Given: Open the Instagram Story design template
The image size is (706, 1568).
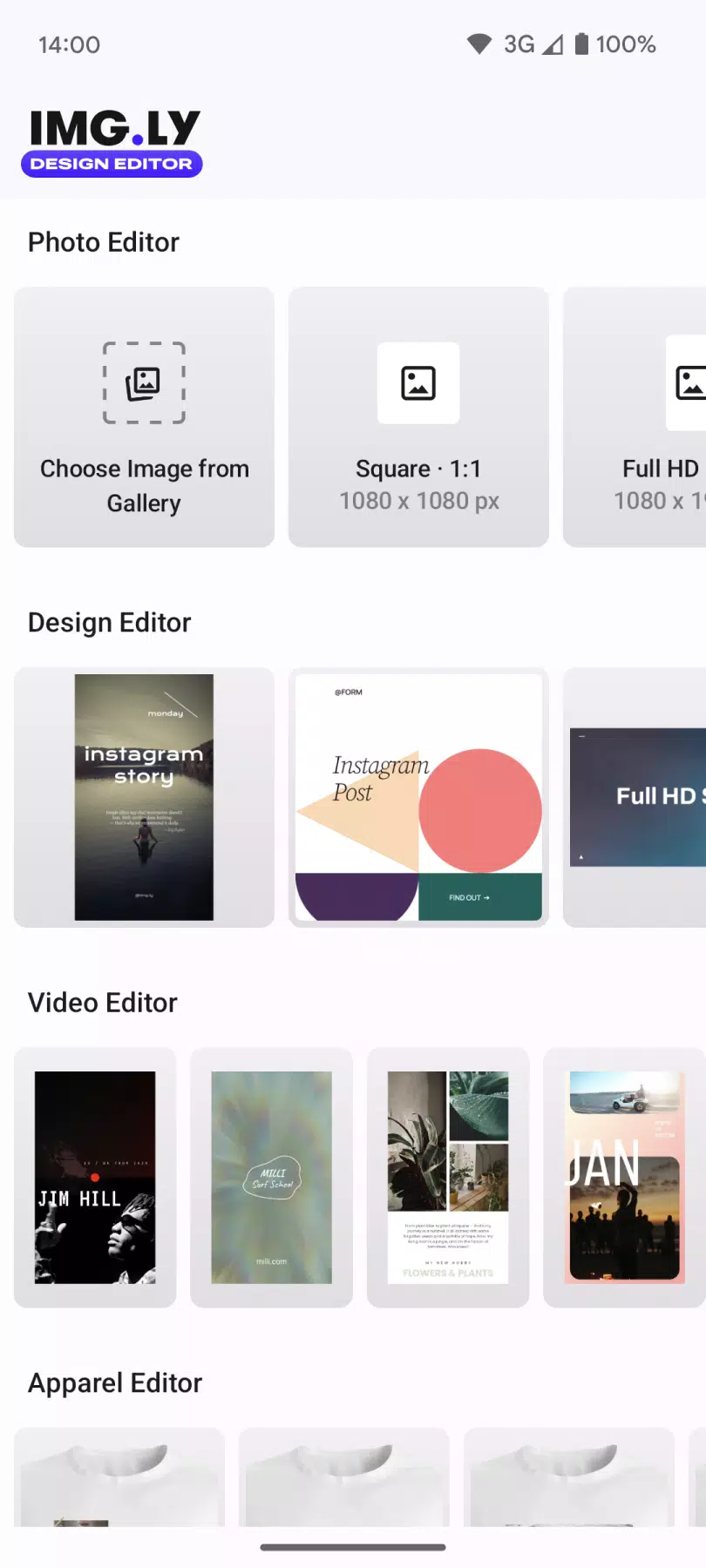Looking at the screenshot, I should (x=144, y=797).
